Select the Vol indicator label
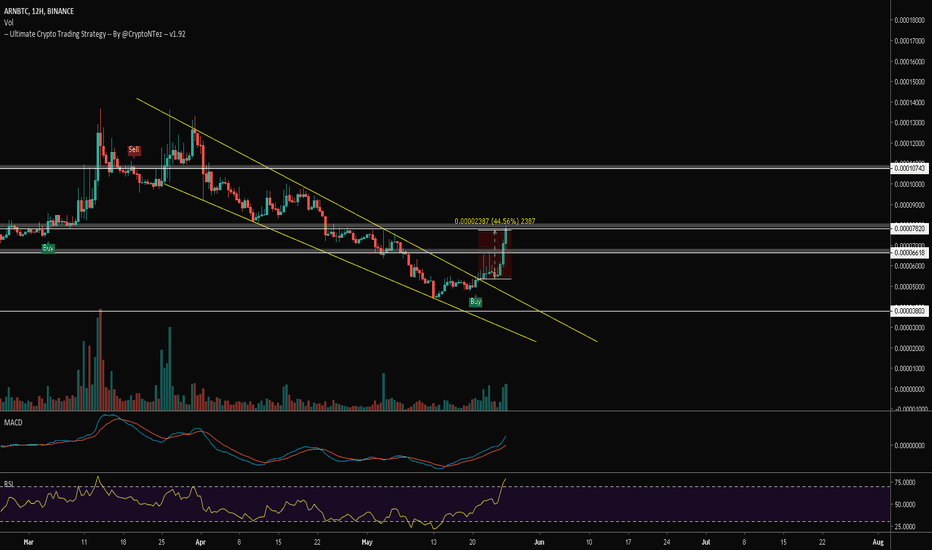932x550 pixels. point(8,23)
